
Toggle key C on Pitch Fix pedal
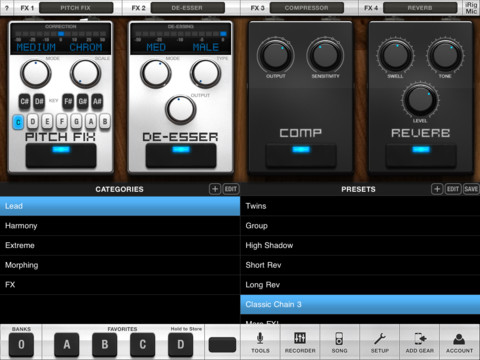pyautogui.click(x=18, y=122)
